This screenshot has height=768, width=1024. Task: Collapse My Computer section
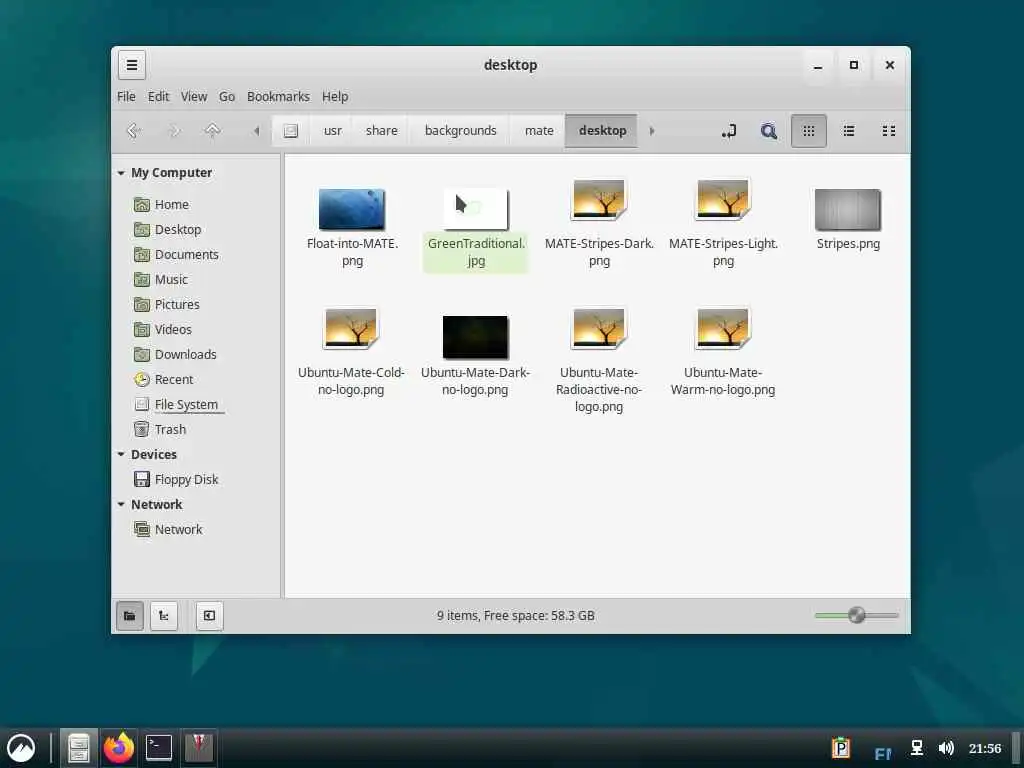[121, 173]
